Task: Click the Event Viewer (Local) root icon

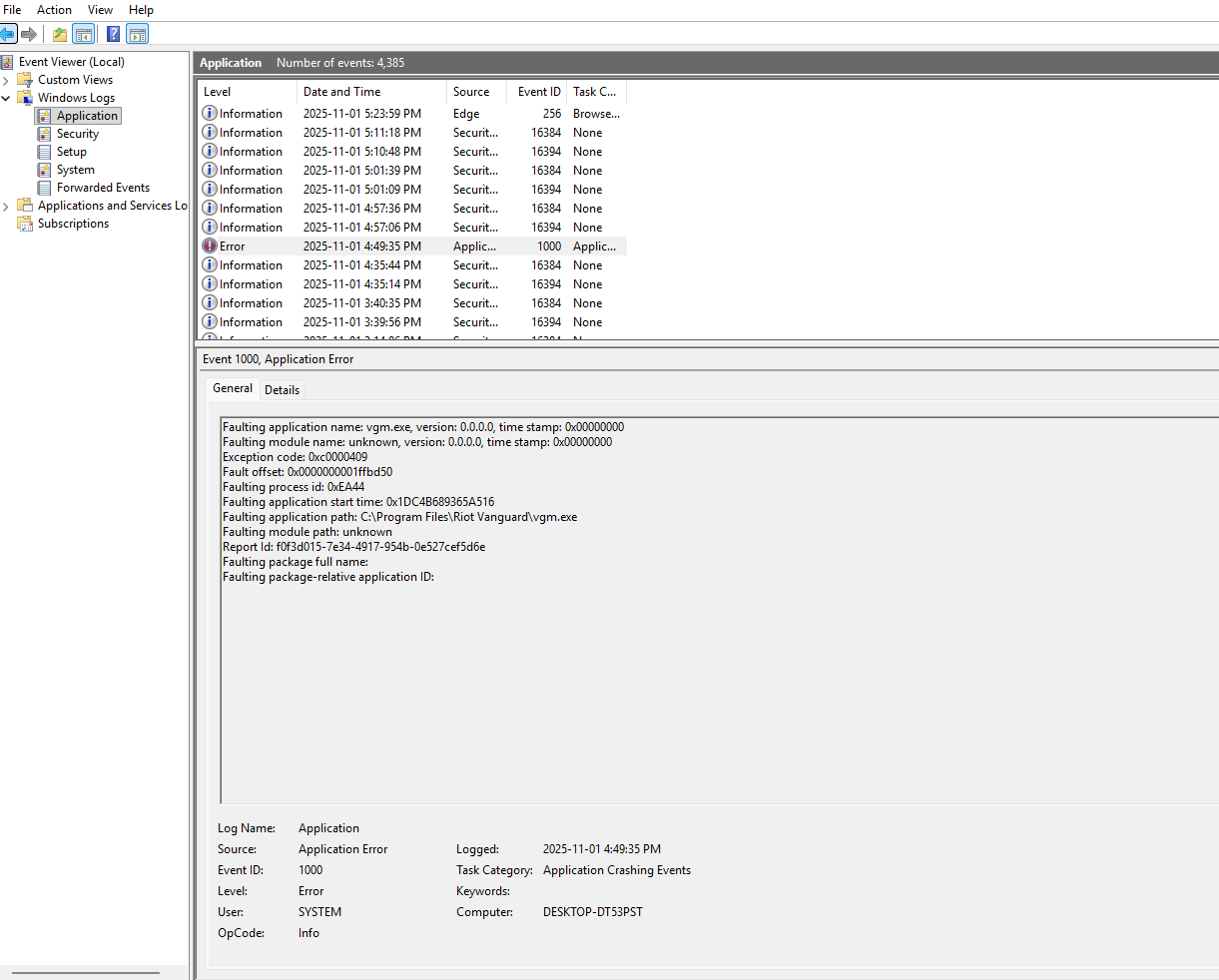Action: (x=7, y=62)
